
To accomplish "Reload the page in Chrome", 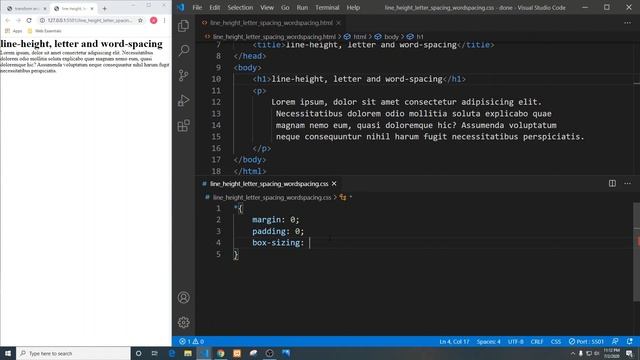I will point(29,20).
